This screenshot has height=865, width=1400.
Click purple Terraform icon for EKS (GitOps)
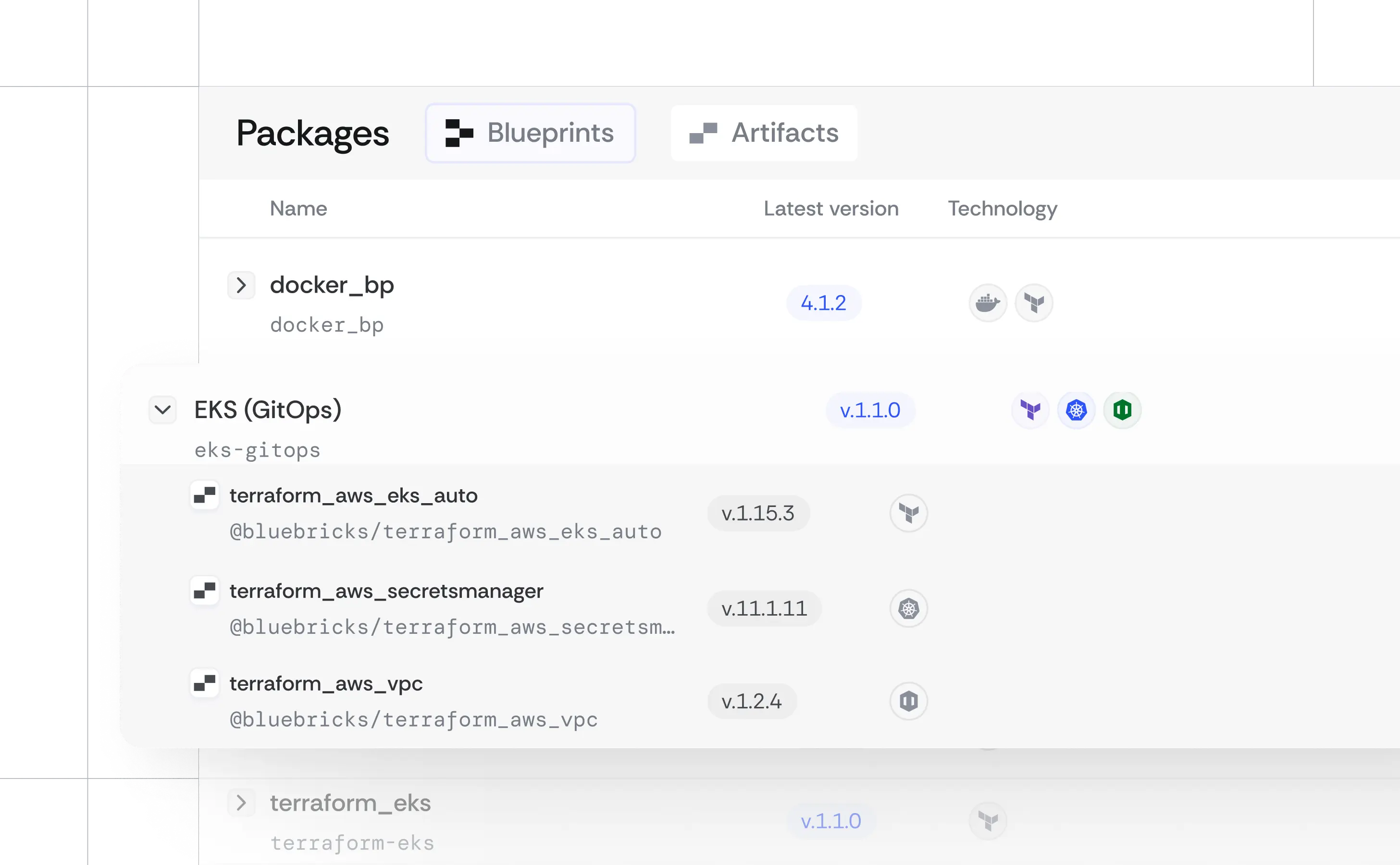coord(1030,410)
